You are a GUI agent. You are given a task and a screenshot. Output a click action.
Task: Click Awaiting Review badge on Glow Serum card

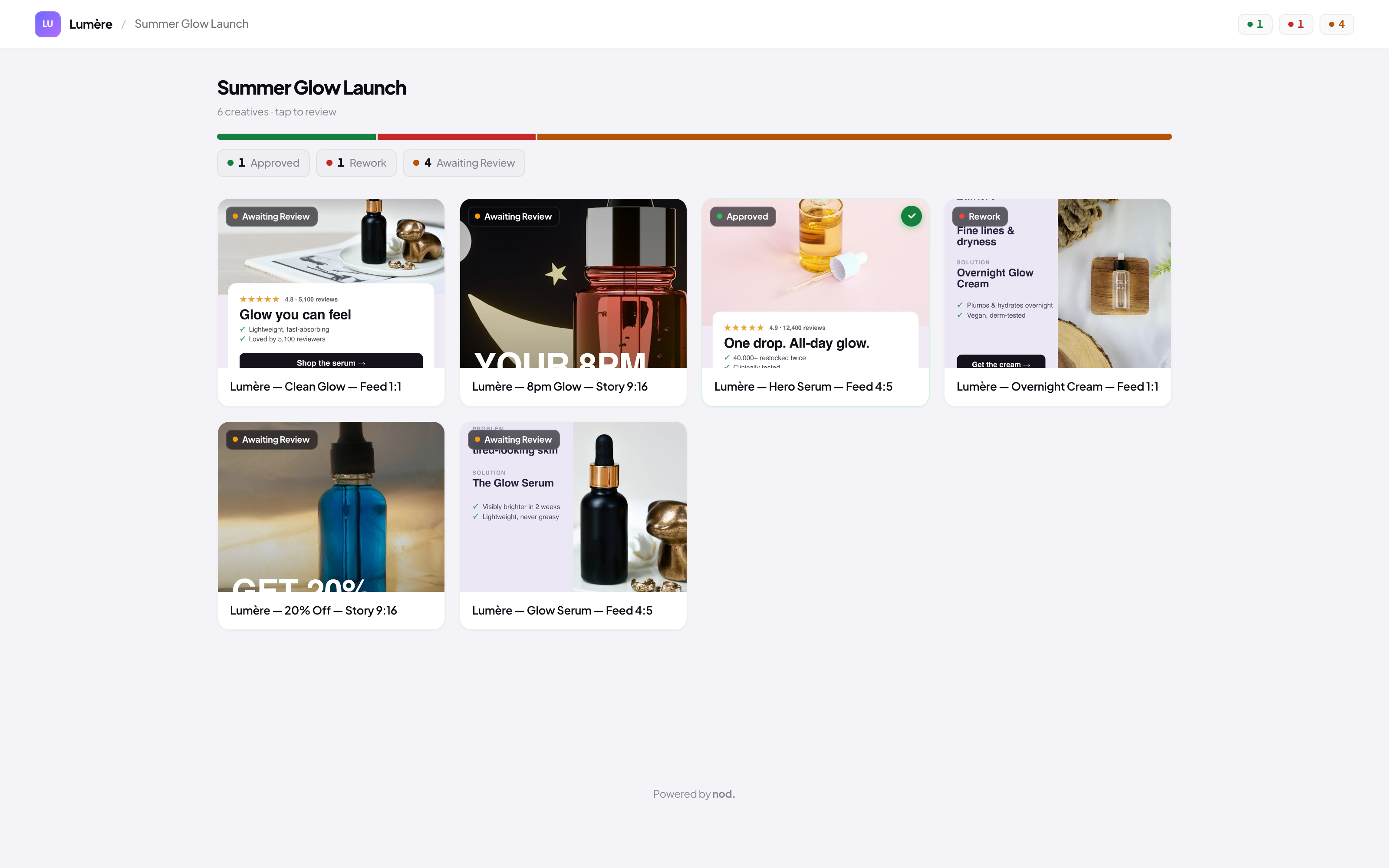(513, 440)
